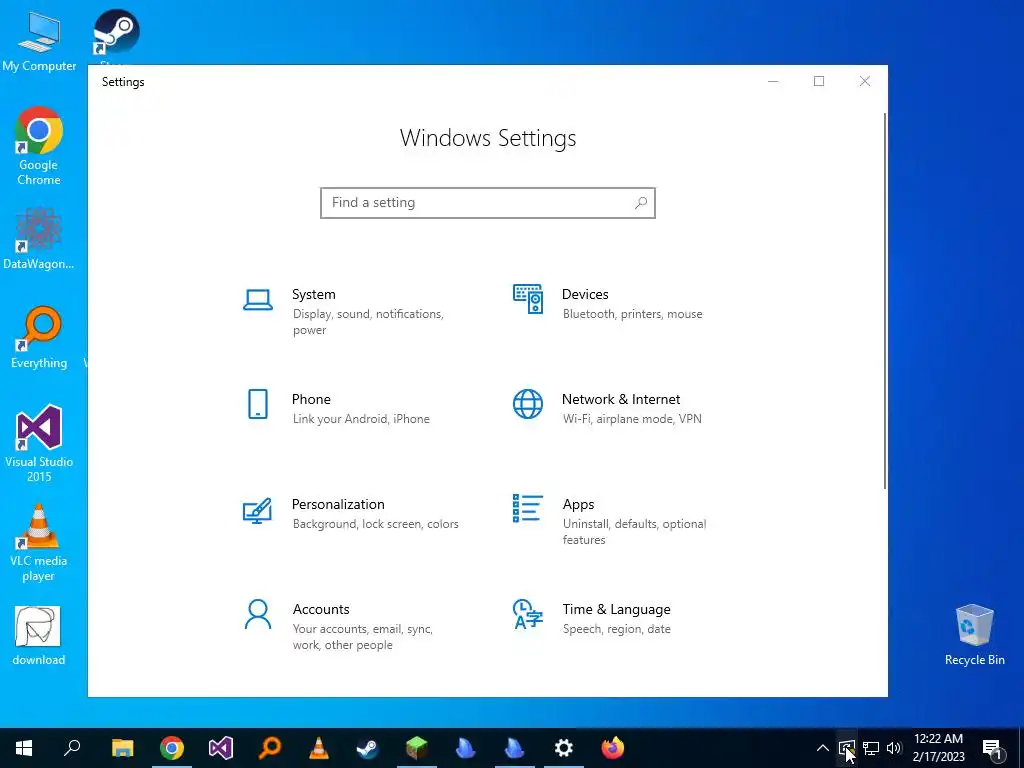Select the Visual Studio 2015 desktop shortcut
1024x768 pixels.
39,444
